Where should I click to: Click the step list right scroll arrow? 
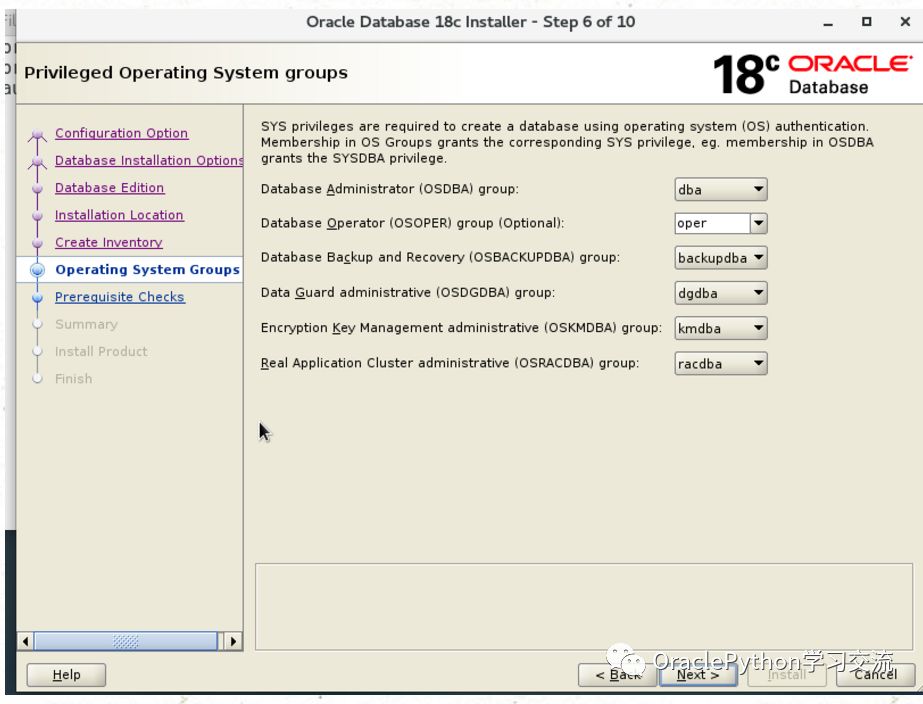234,641
